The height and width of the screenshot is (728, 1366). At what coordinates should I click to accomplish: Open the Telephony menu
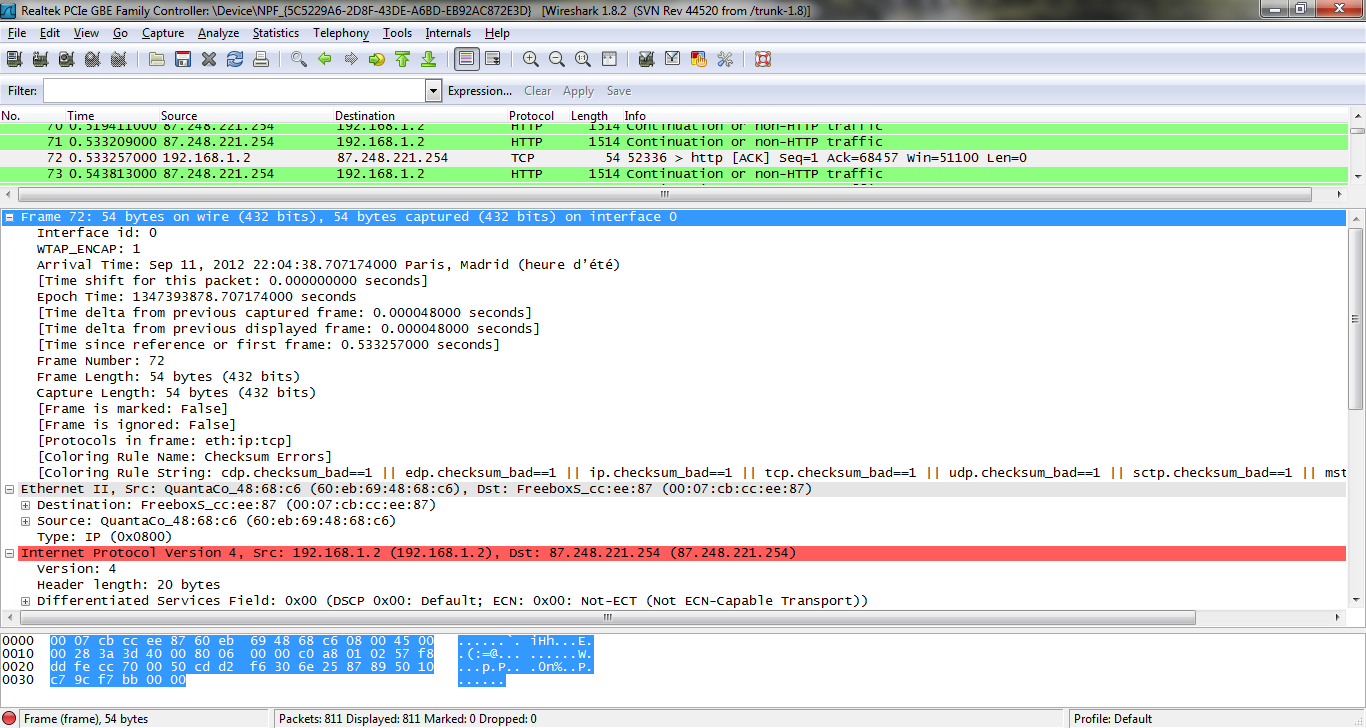[340, 33]
